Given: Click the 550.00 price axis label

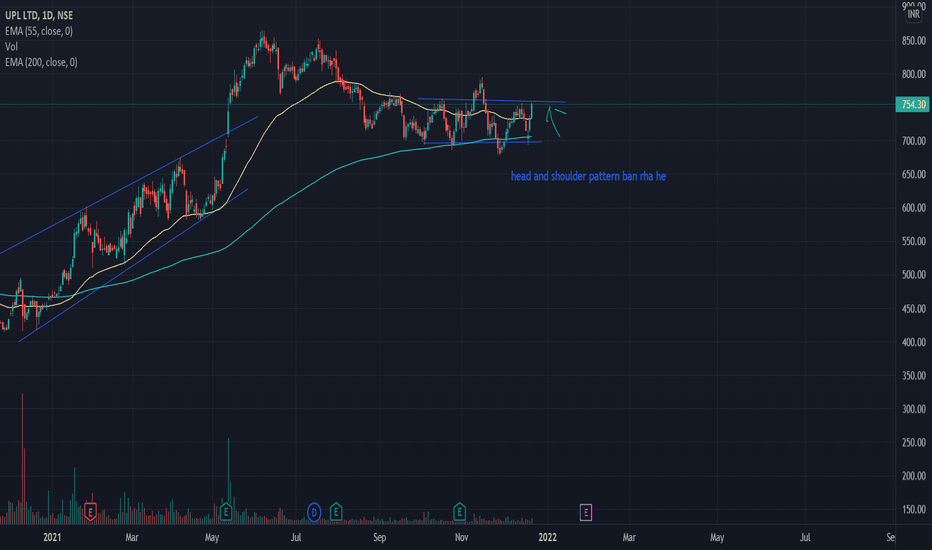Looking at the screenshot, I should [x=914, y=241].
